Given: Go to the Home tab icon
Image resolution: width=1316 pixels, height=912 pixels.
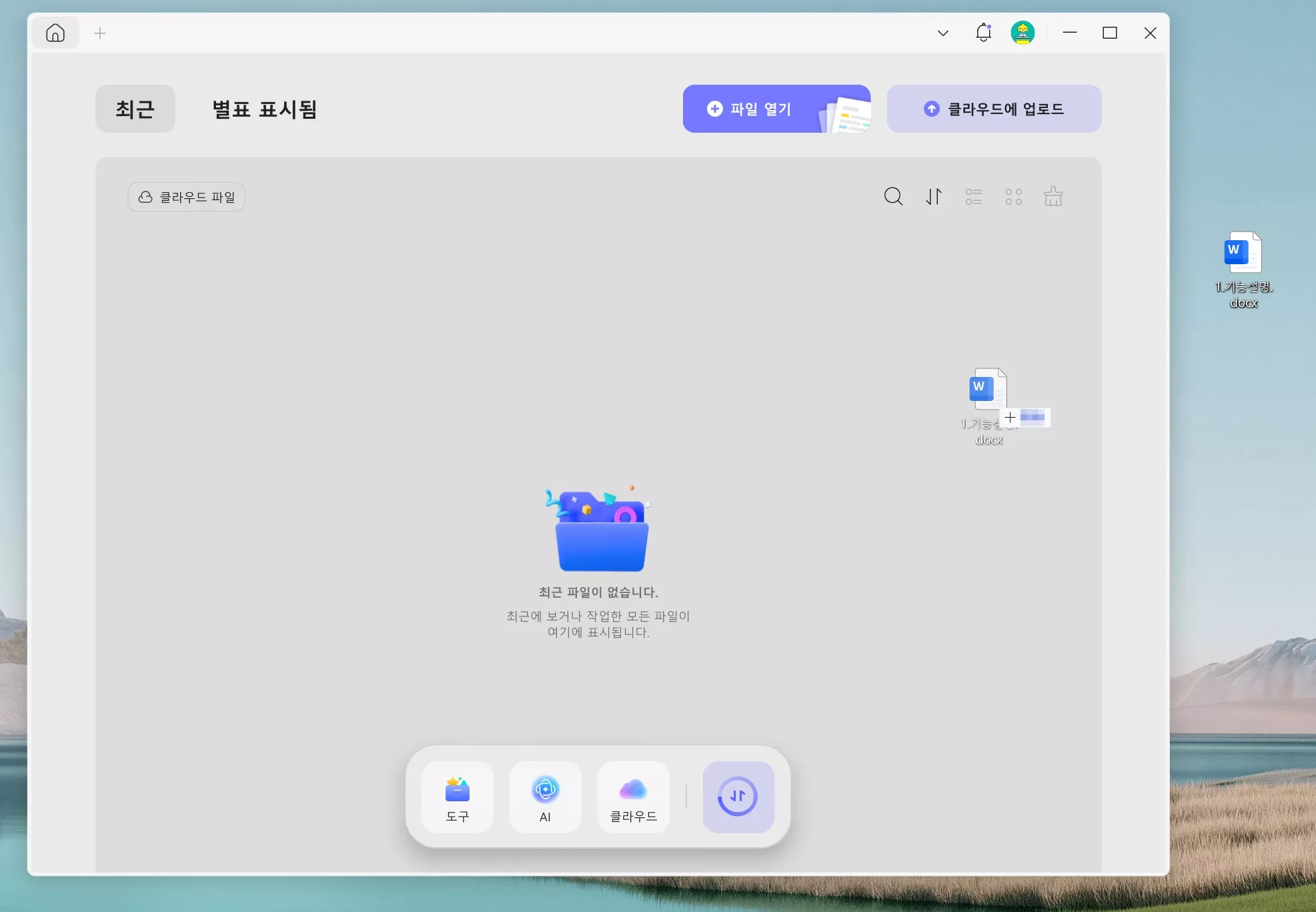Looking at the screenshot, I should [x=55, y=33].
